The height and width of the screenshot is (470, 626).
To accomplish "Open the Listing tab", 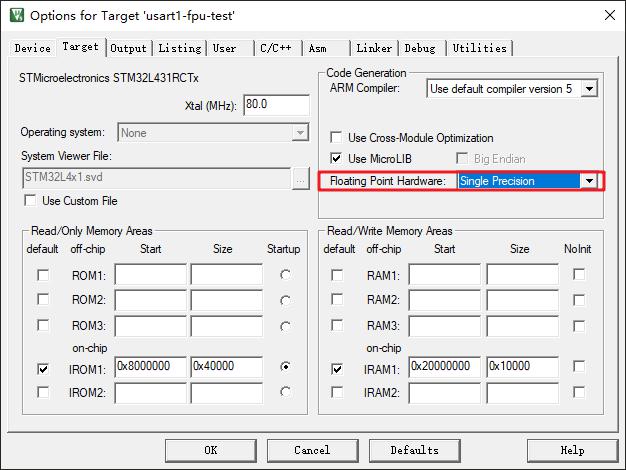I will (180, 48).
